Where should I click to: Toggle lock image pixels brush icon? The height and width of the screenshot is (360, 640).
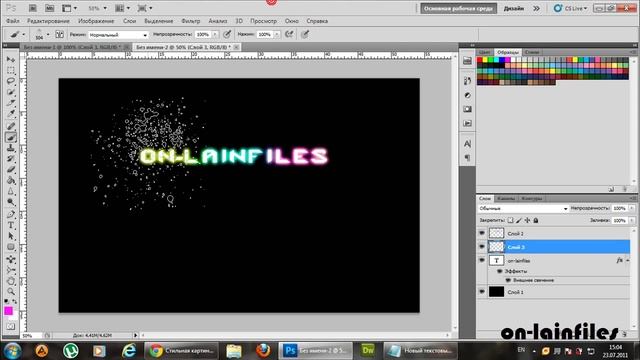coord(519,220)
